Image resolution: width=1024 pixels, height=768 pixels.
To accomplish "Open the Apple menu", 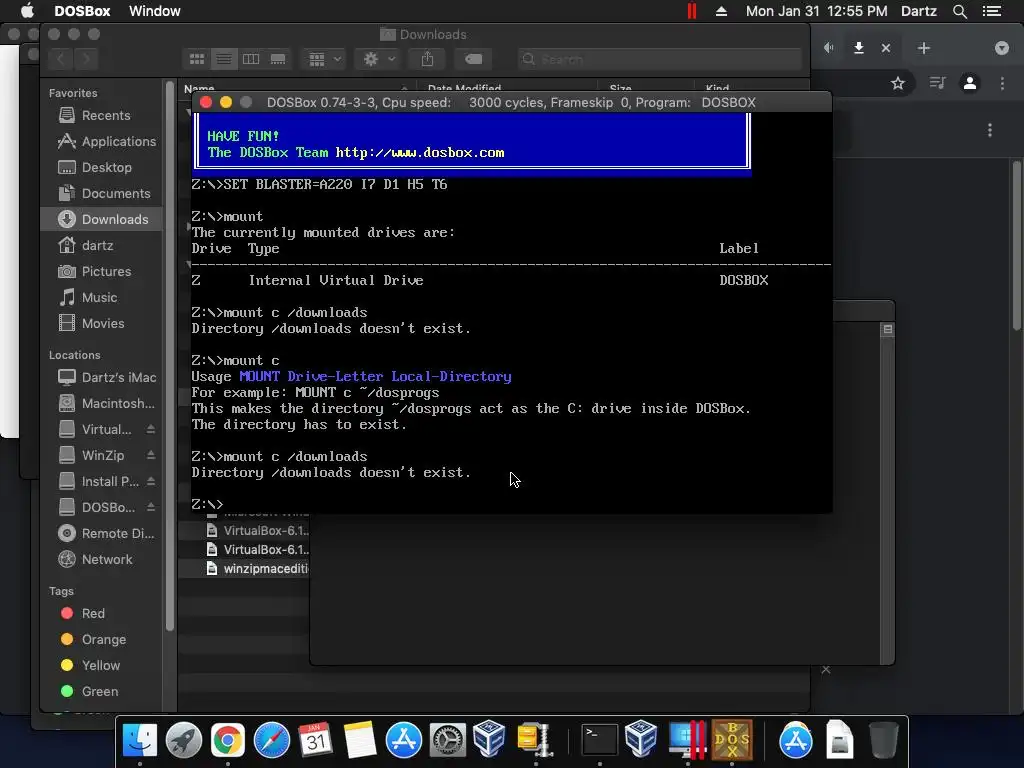I will 27,11.
